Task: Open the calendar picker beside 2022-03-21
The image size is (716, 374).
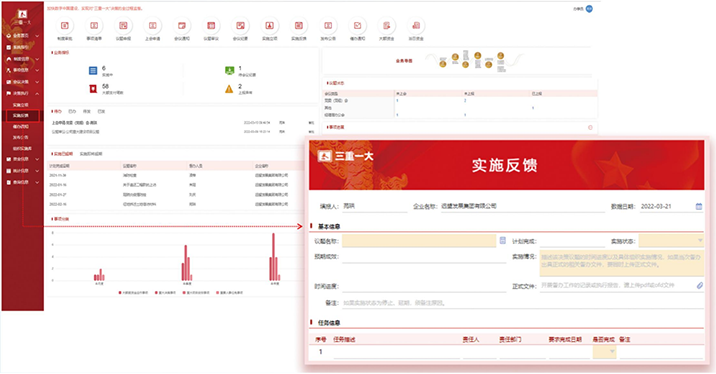Action: coord(699,206)
